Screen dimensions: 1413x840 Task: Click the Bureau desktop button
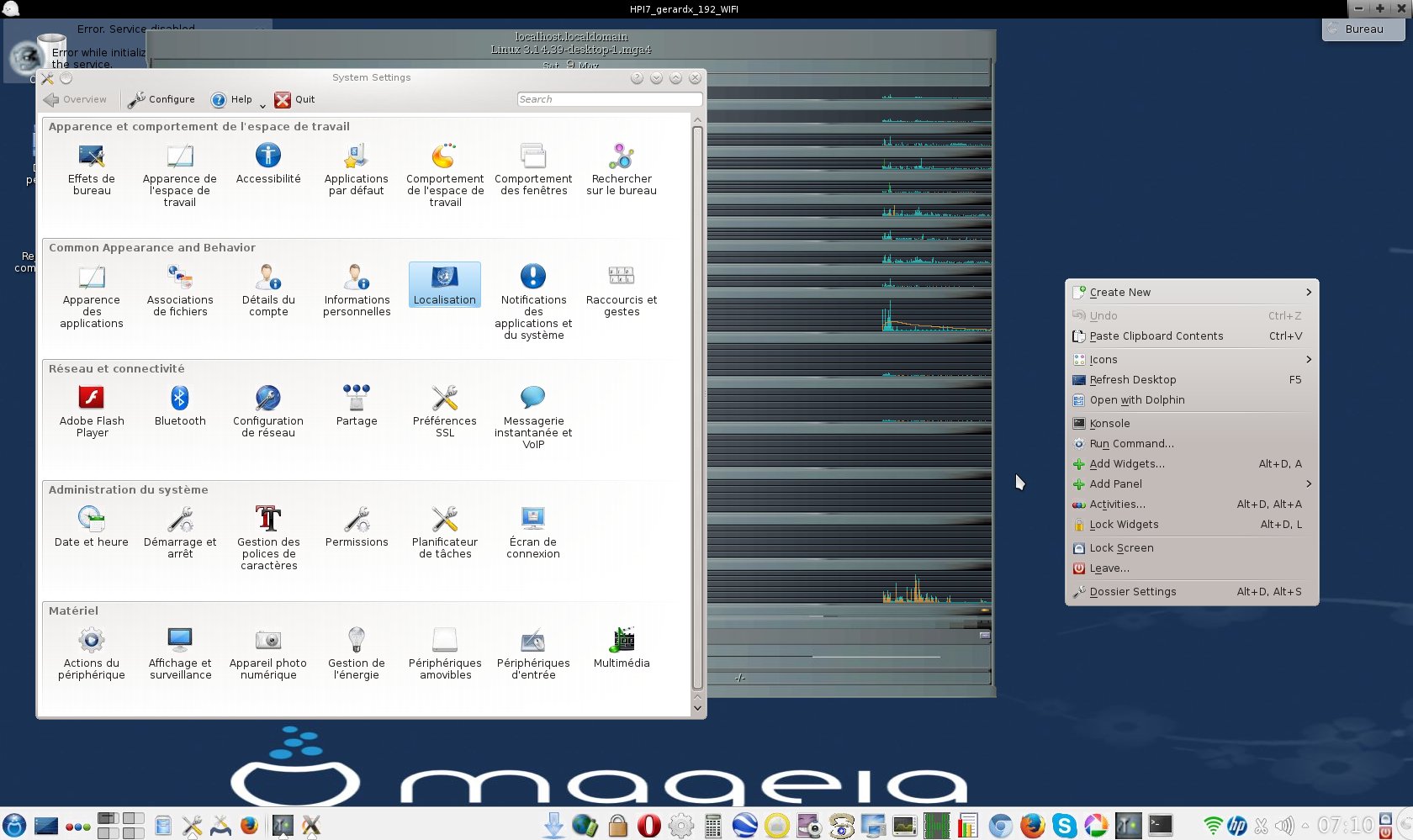pyautogui.click(x=1363, y=29)
